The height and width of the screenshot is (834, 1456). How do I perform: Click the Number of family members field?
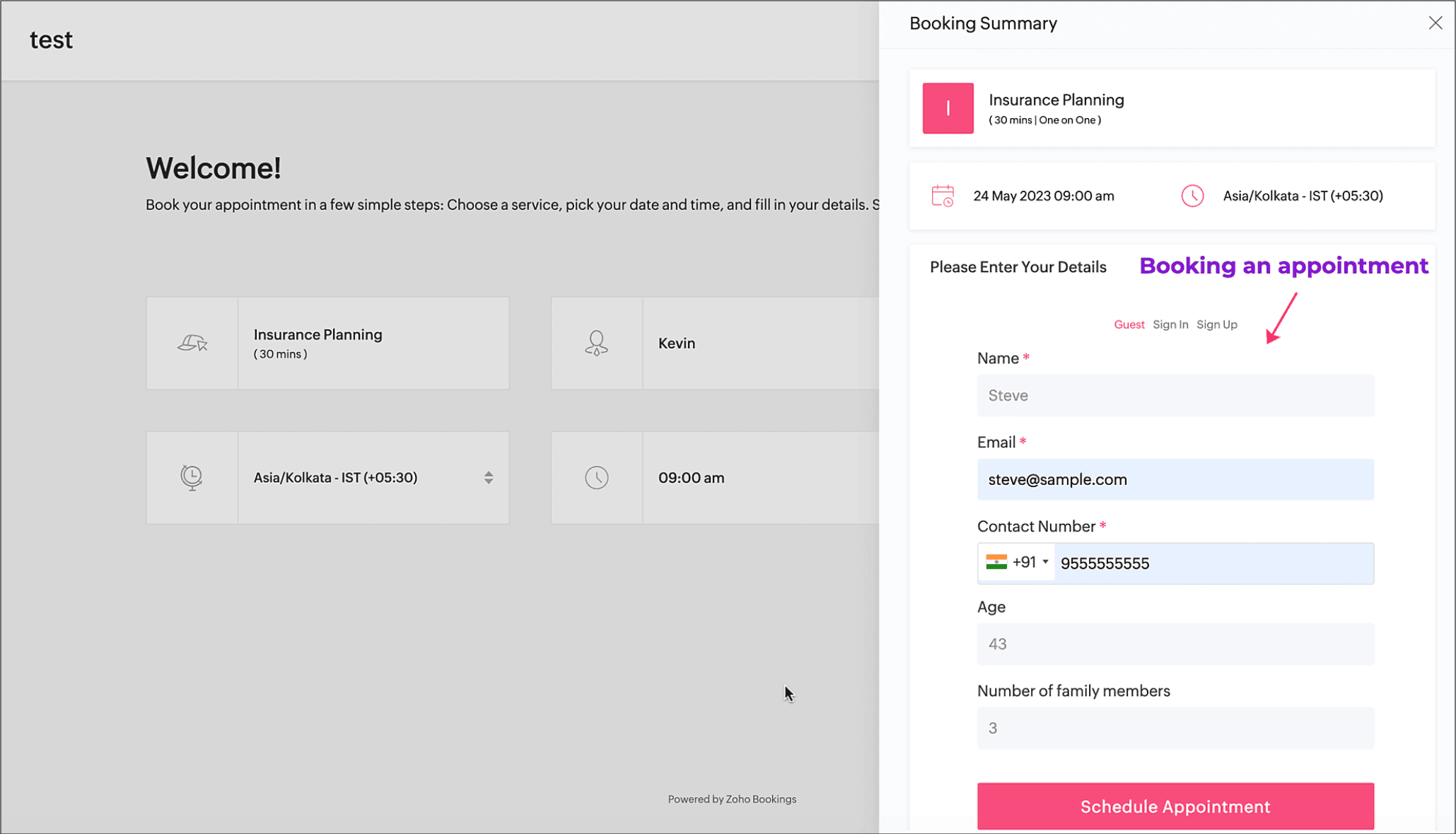1175,728
